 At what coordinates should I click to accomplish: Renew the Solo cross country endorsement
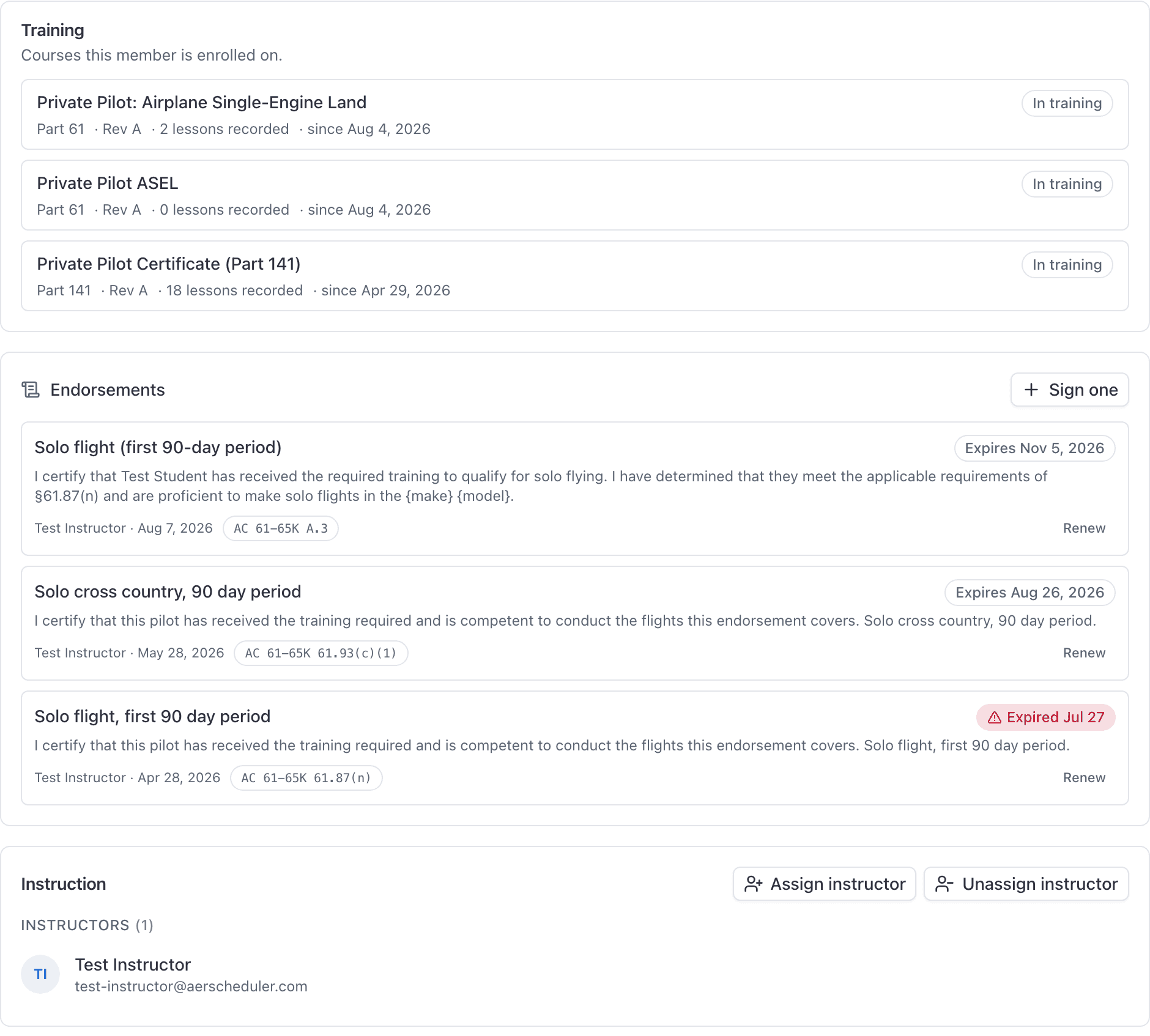click(1084, 653)
